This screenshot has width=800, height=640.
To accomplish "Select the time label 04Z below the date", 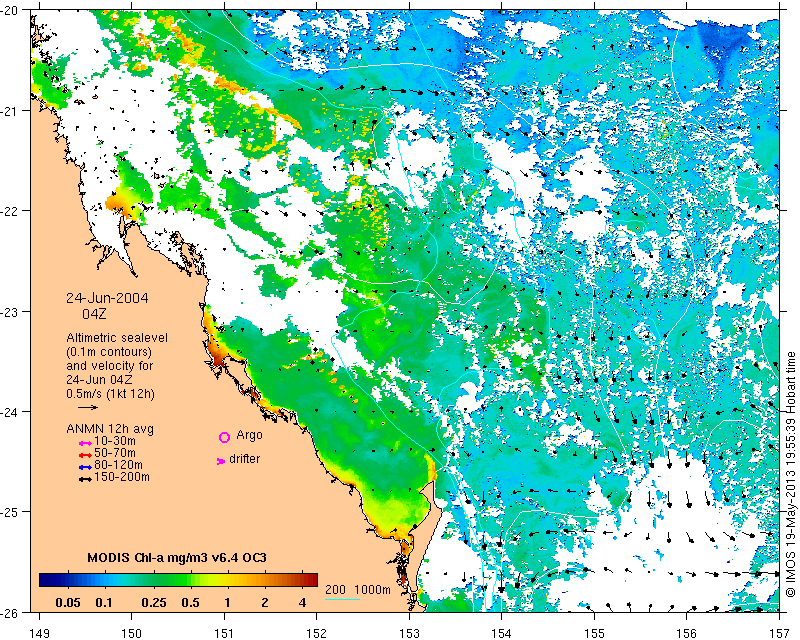I will (94, 314).
